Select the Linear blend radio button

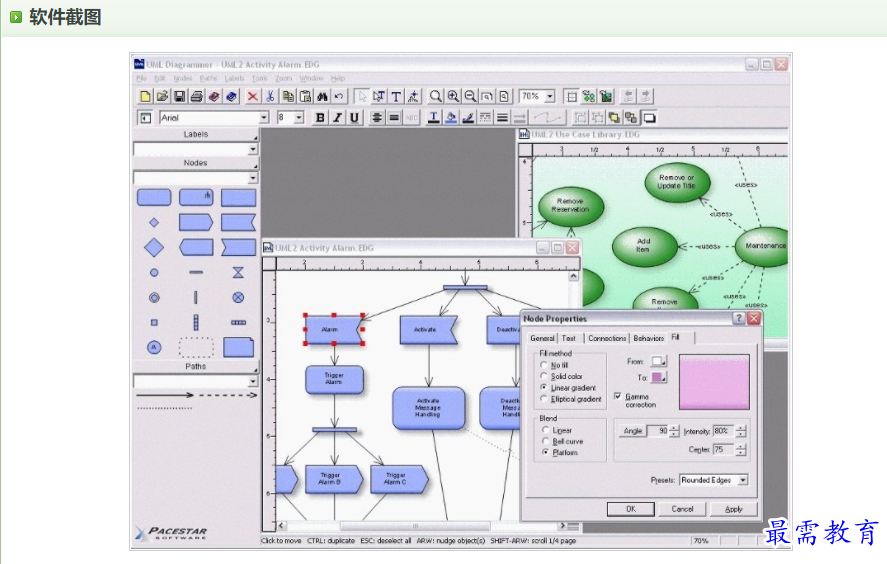point(545,430)
